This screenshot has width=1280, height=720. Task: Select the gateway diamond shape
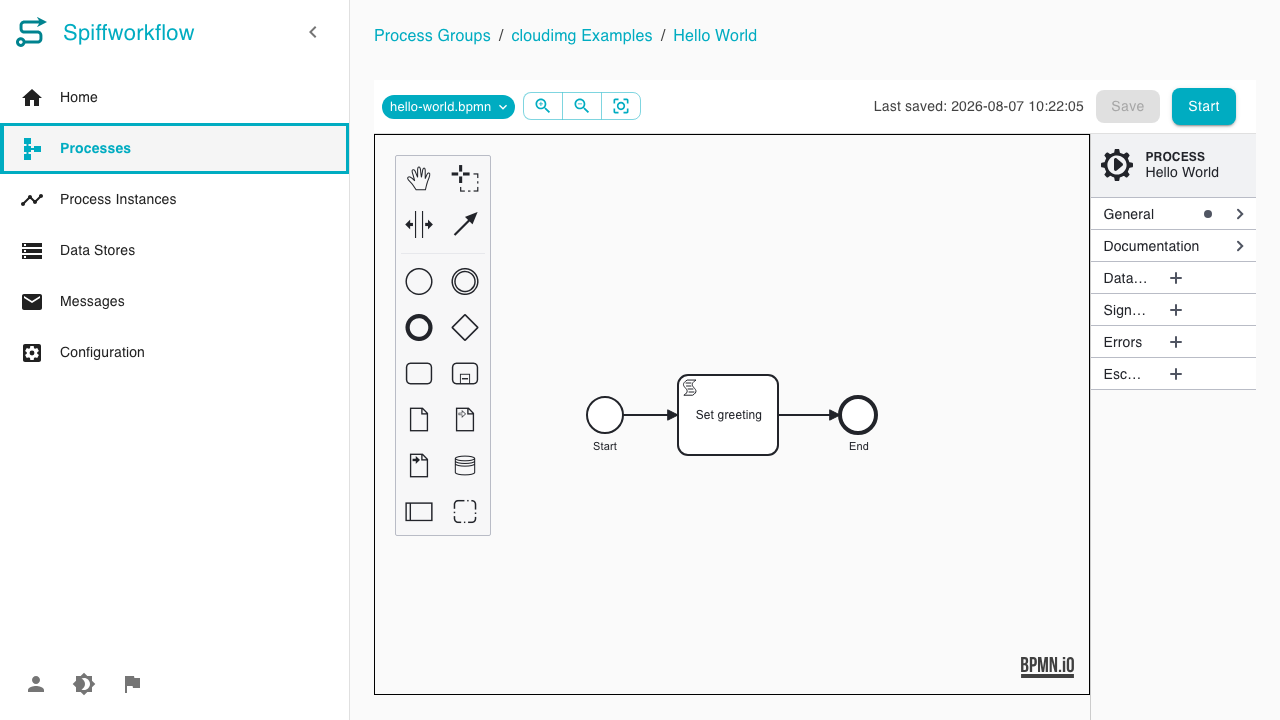coord(465,327)
